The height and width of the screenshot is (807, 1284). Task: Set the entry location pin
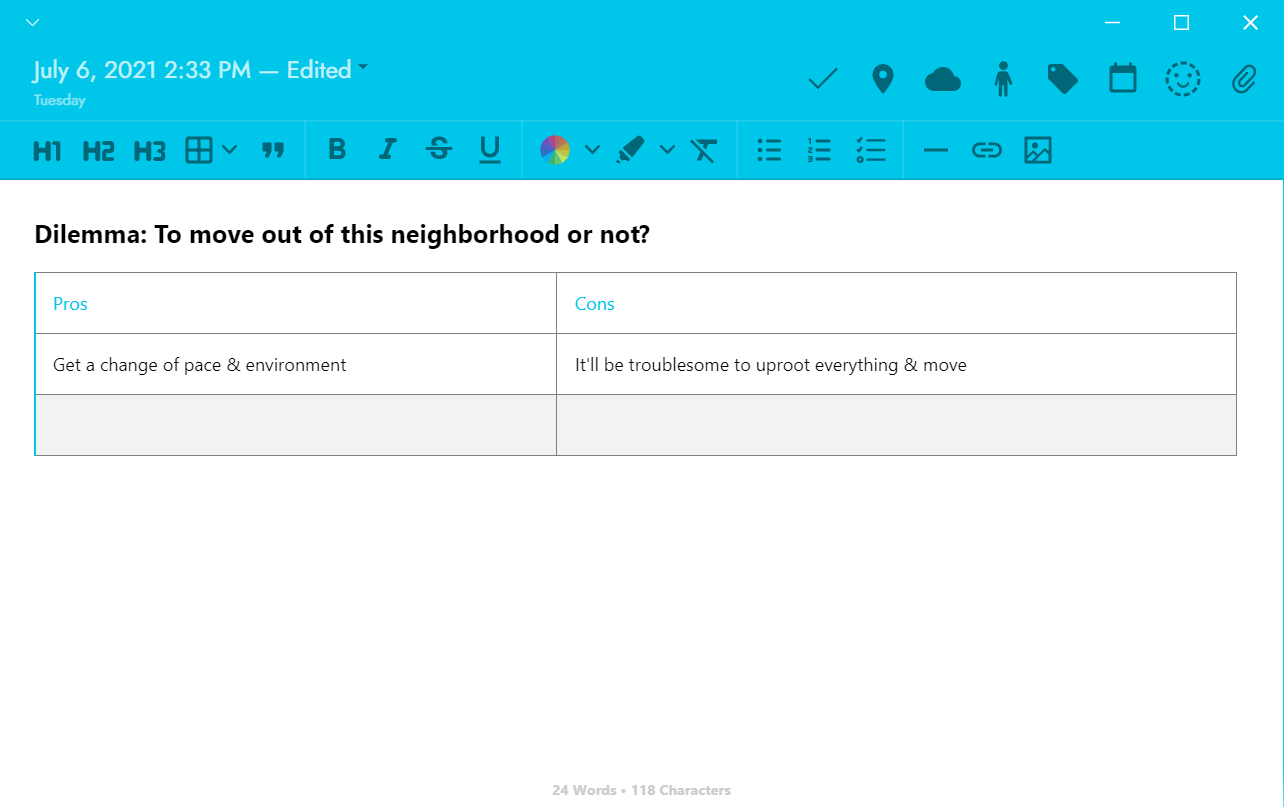[882, 79]
